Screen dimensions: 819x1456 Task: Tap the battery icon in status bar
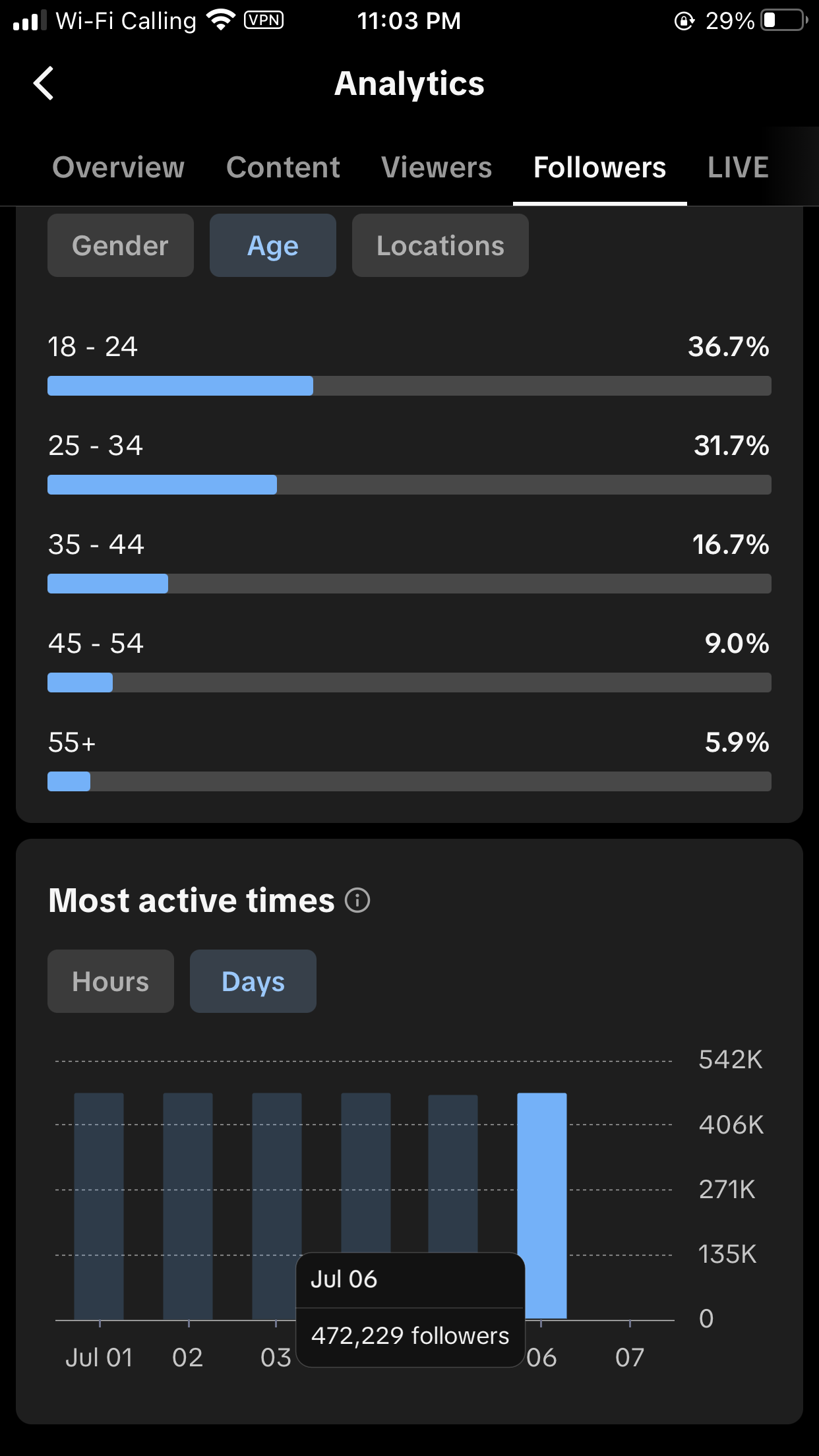pyautogui.click(x=783, y=20)
